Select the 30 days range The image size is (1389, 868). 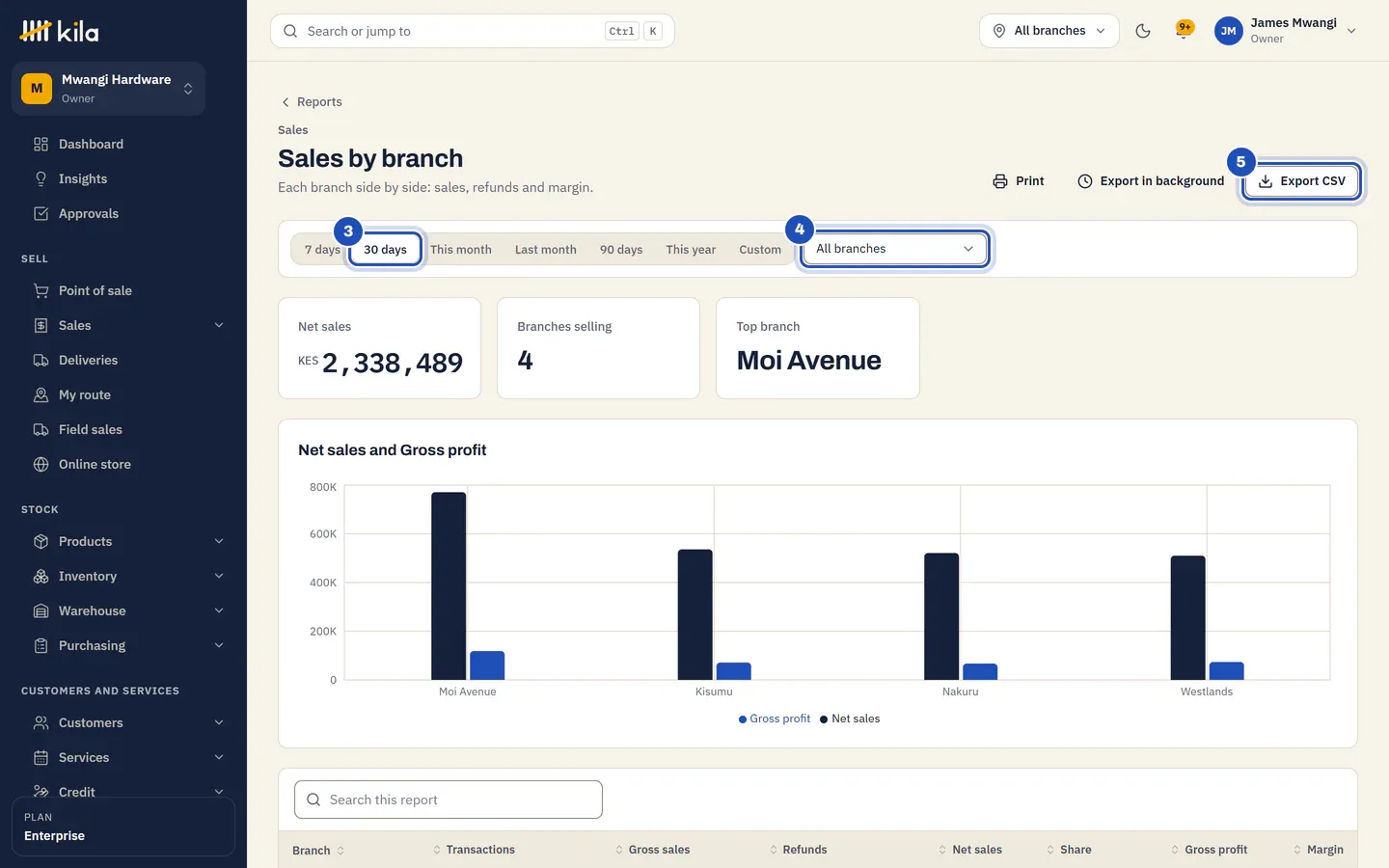click(x=385, y=250)
